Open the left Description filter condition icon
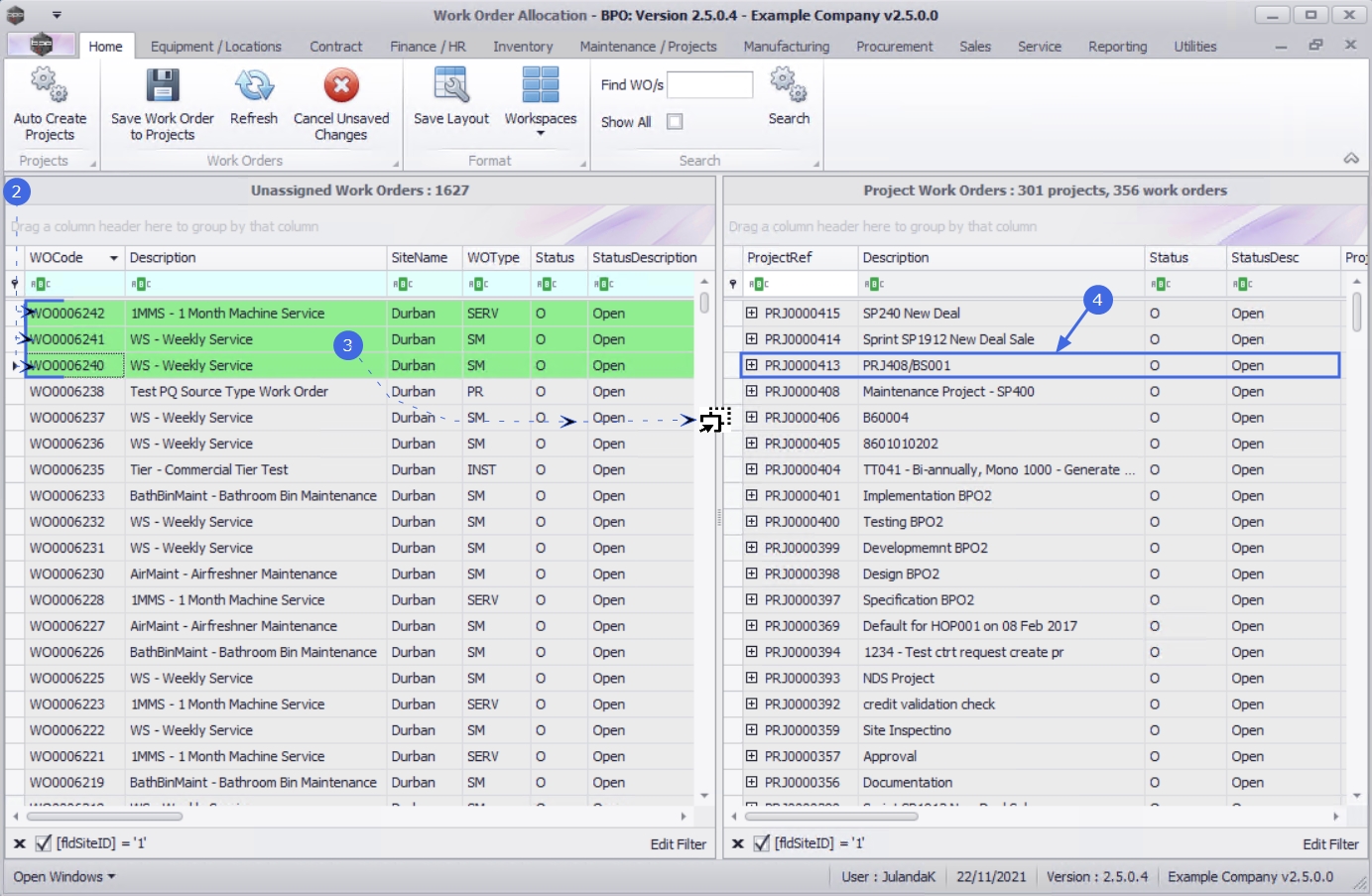This screenshot has height=896, width=1372. click(x=140, y=285)
